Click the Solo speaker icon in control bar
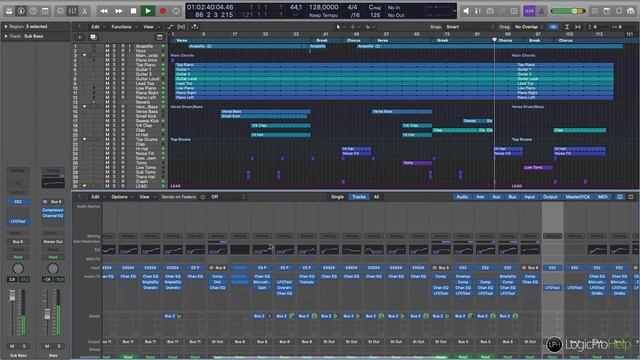The height and width of the screenshot is (360, 640). coord(466,11)
